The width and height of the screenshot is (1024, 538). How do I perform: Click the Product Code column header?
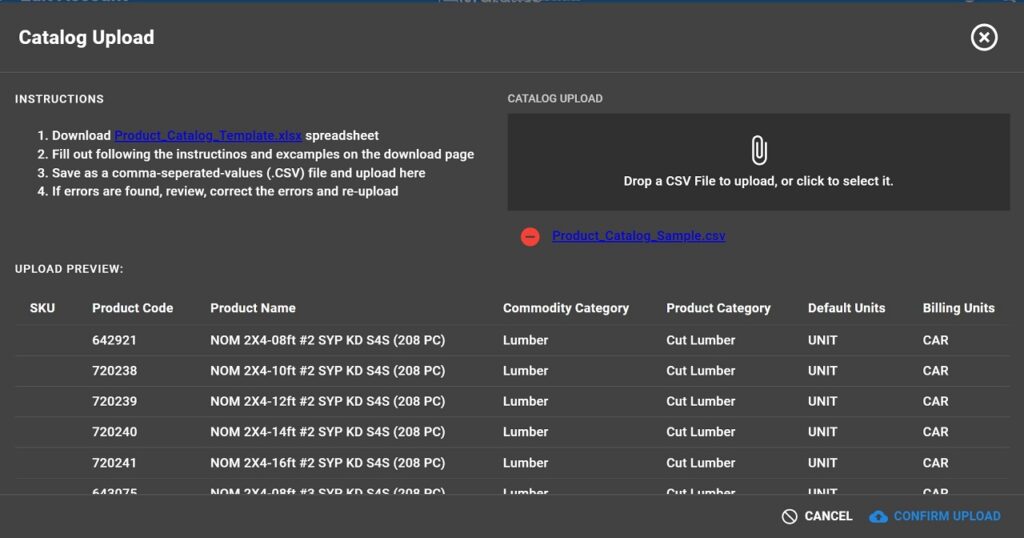[x=132, y=308]
